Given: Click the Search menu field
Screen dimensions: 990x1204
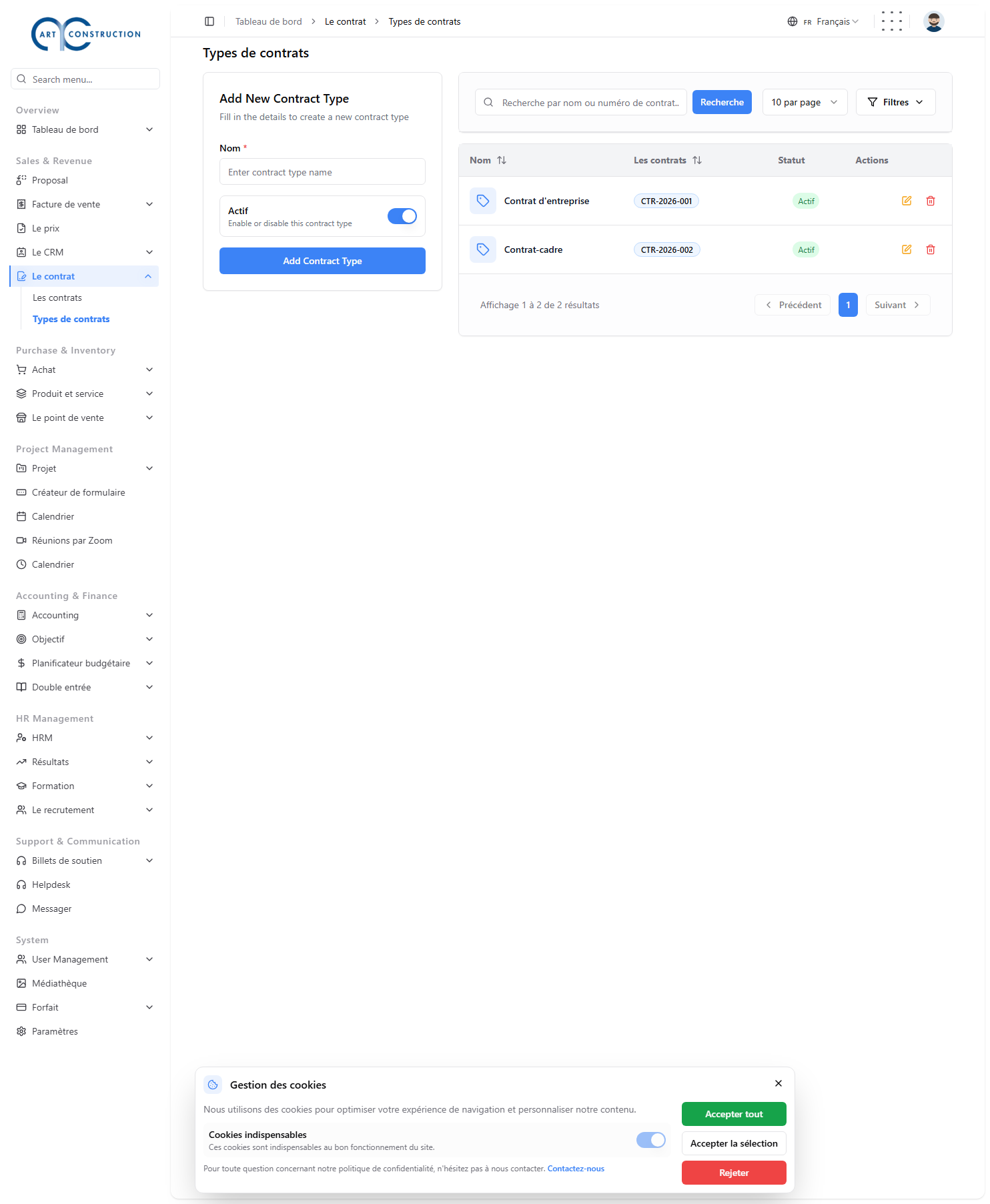Looking at the screenshot, I should tap(85, 79).
